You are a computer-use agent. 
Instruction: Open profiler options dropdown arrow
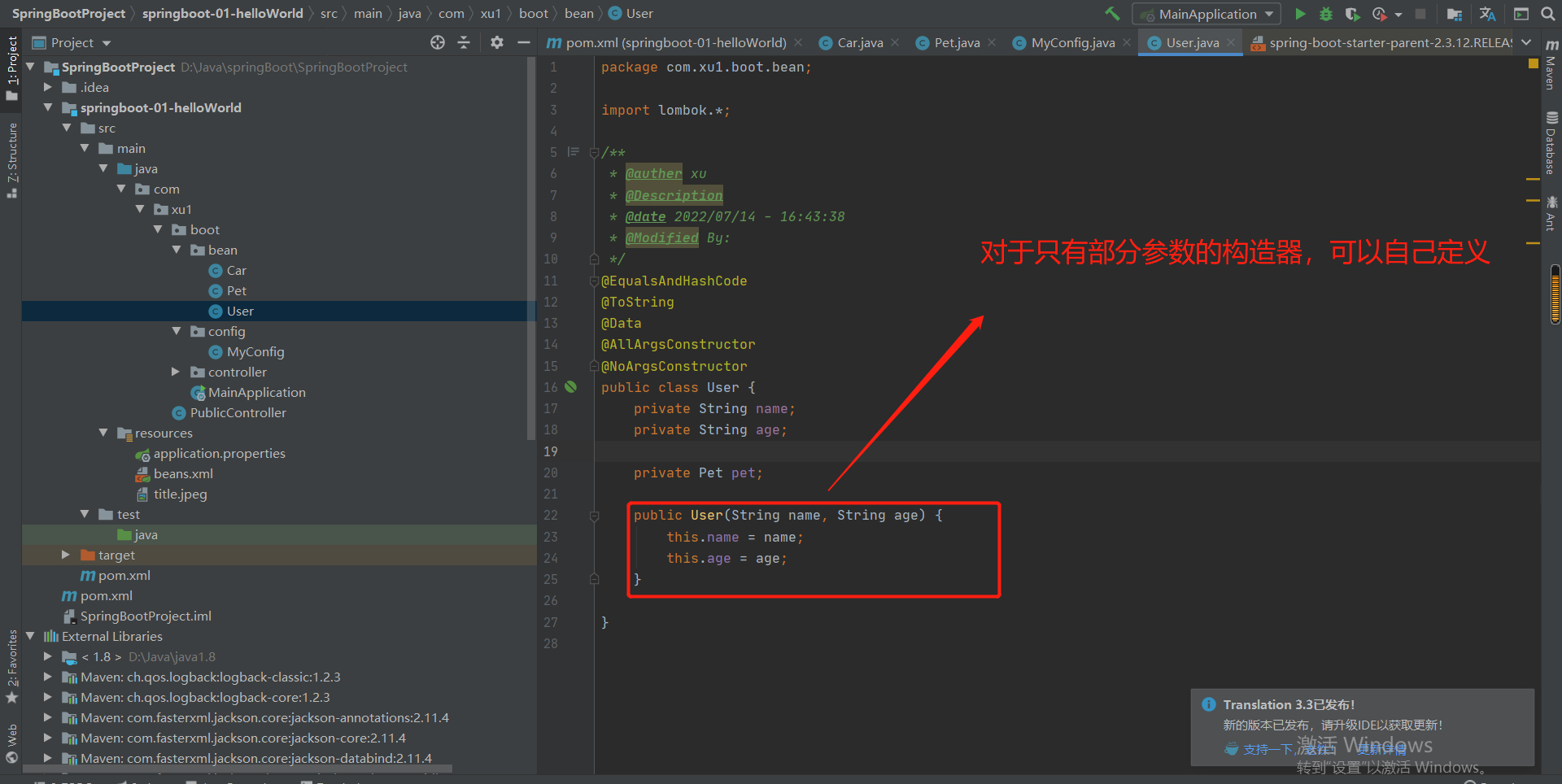[1398, 15]
